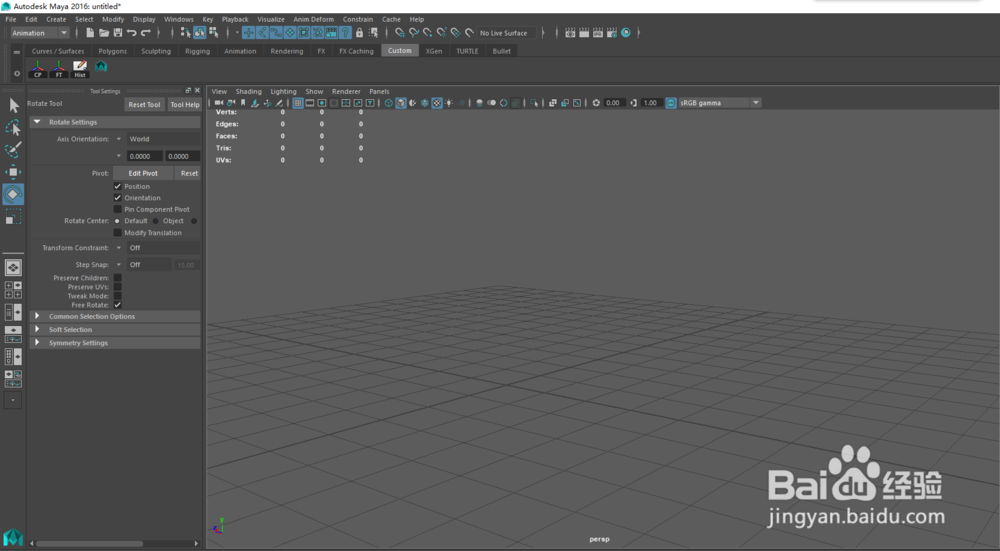This screenshot has width=1000, height=551.
Task: Select Object rotate center radio button
Action: [156, 221]
